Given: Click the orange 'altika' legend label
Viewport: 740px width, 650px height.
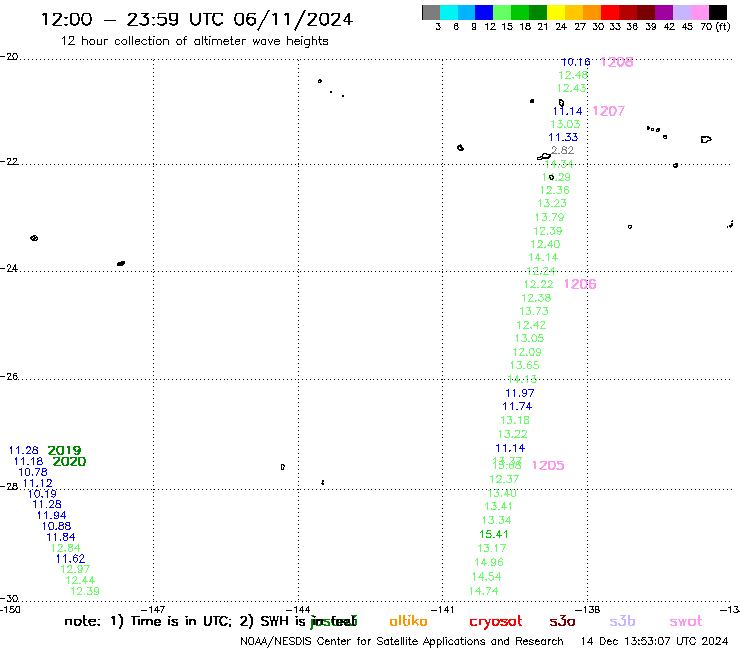Looking at the screenshot, I should pos(408,621).
